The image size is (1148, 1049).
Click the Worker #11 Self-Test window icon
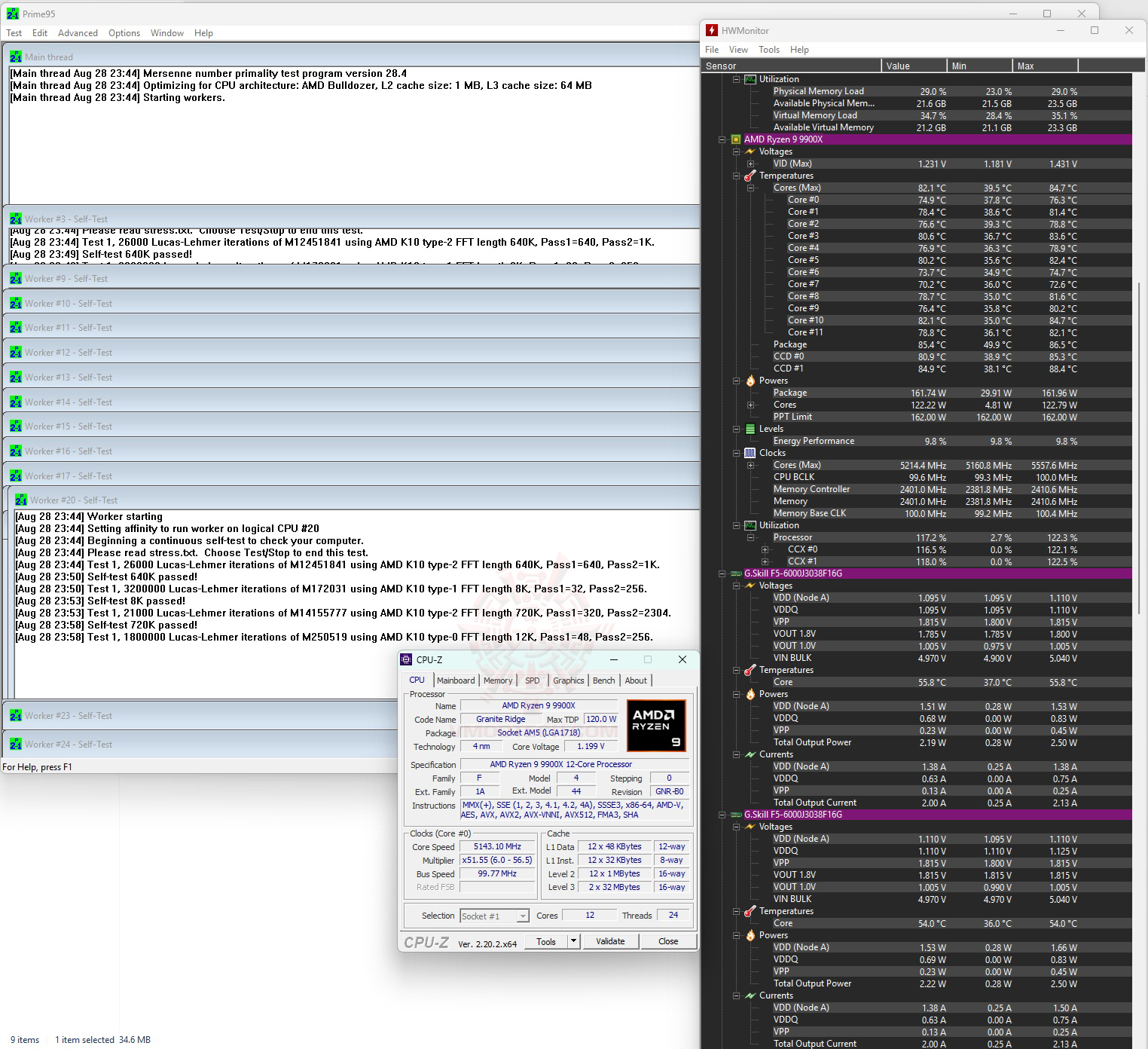(x=16, y=327)
